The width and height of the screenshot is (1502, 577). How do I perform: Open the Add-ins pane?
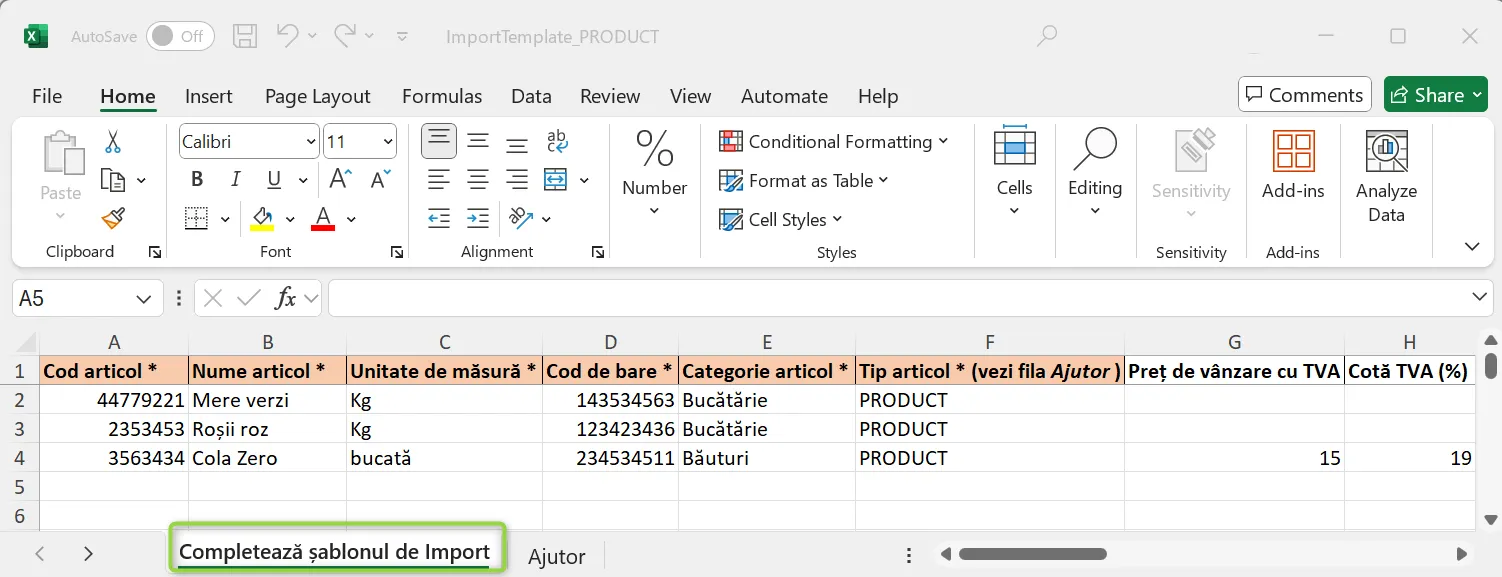[x=1293, y=165]
